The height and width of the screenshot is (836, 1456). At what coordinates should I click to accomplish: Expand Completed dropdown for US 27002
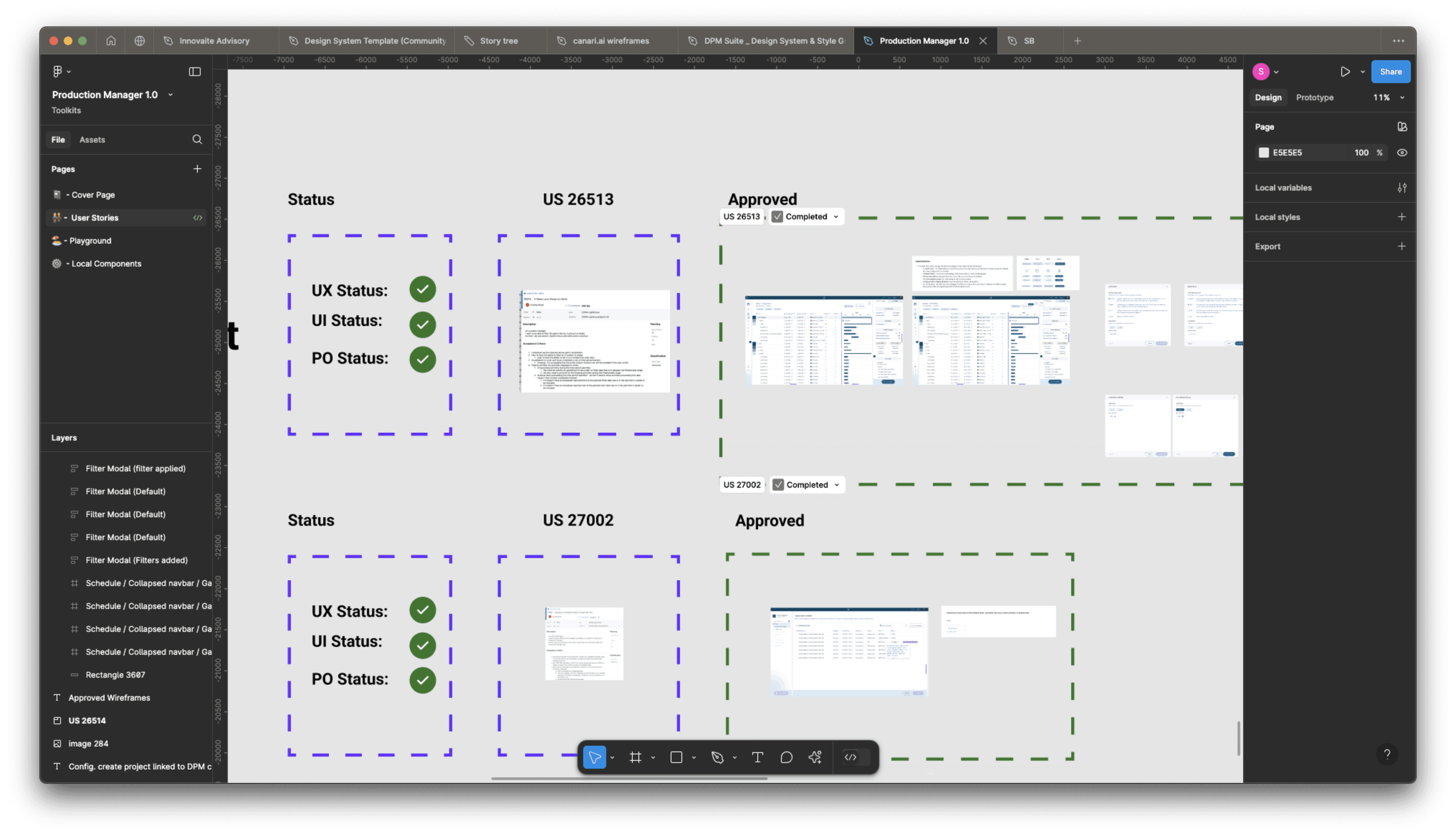(837, 485)
